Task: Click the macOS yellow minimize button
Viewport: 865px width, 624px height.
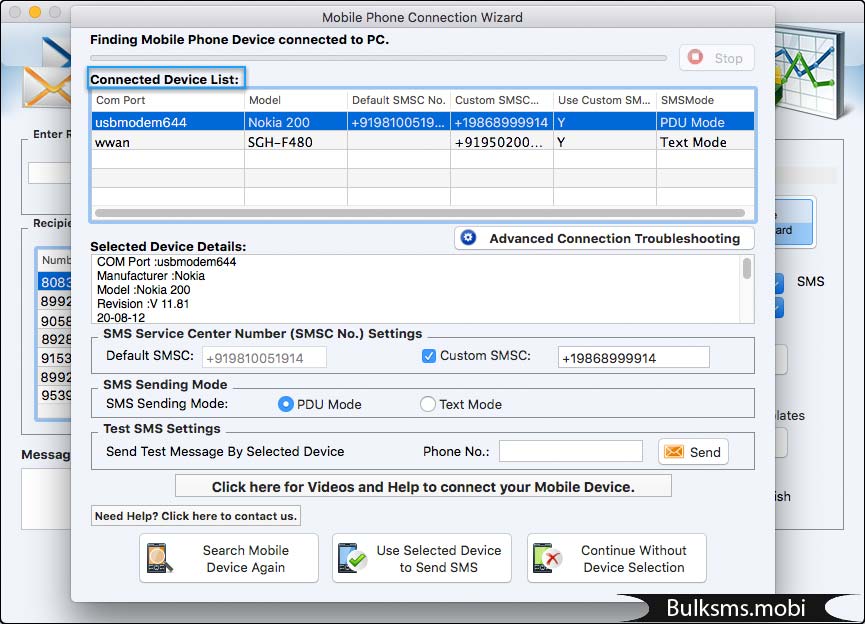Action: coord(35,12)
